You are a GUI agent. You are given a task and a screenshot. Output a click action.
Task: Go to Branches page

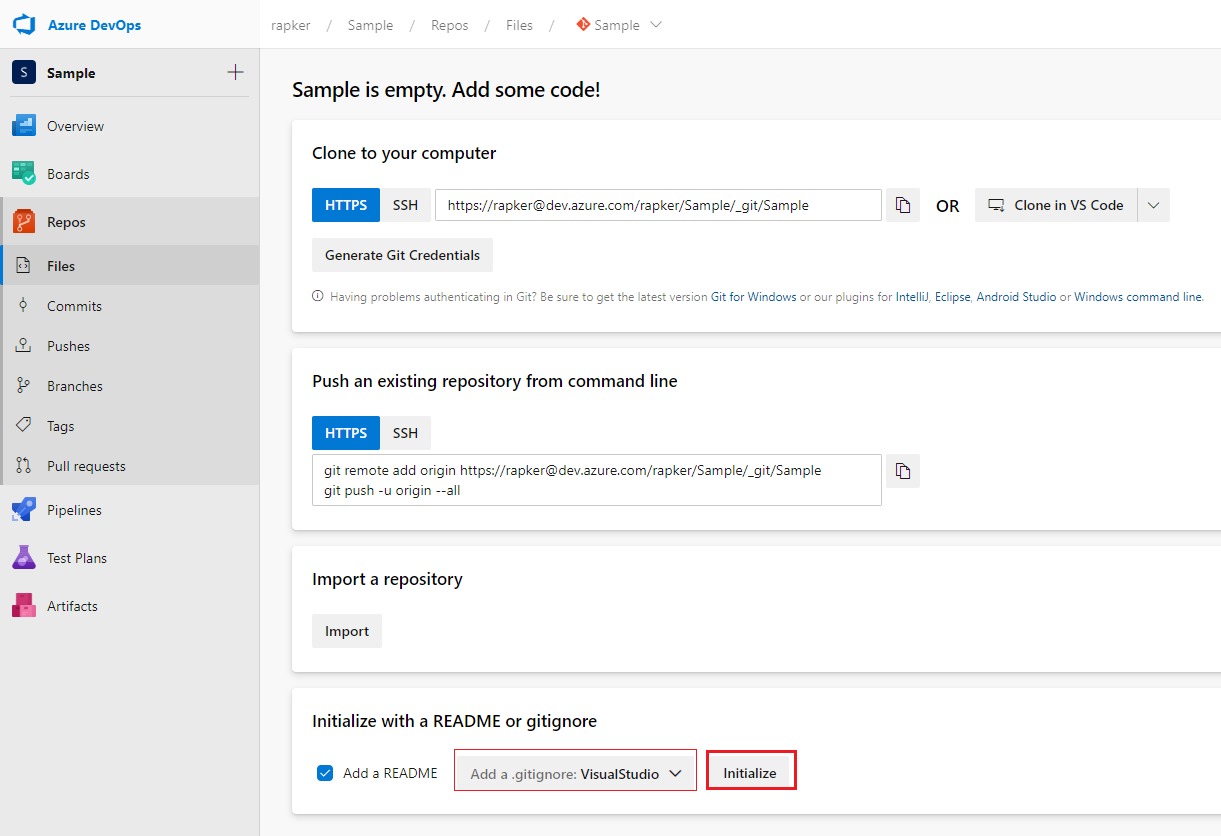(x=130, y=386)
